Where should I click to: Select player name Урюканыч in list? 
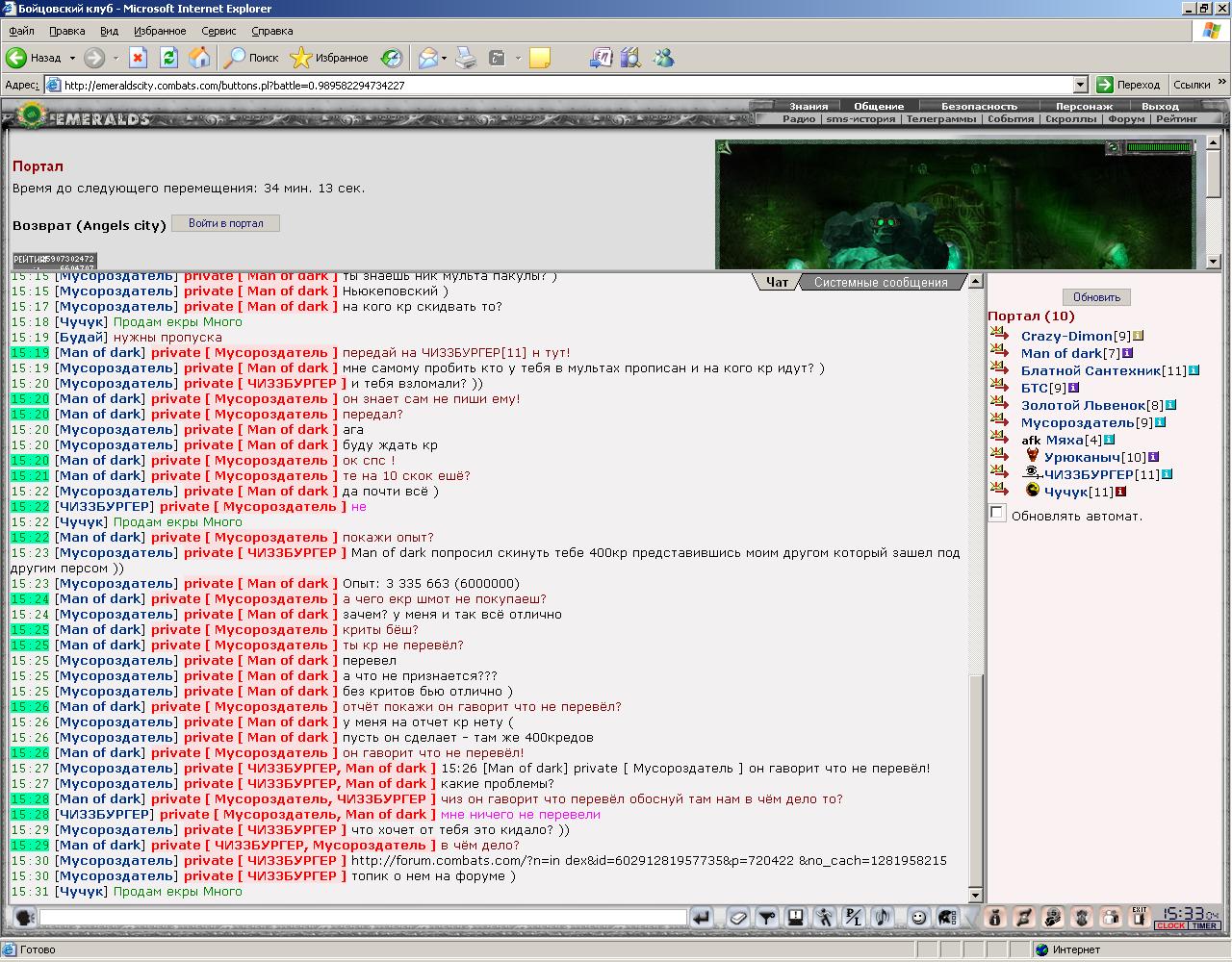pos(1082,457)
